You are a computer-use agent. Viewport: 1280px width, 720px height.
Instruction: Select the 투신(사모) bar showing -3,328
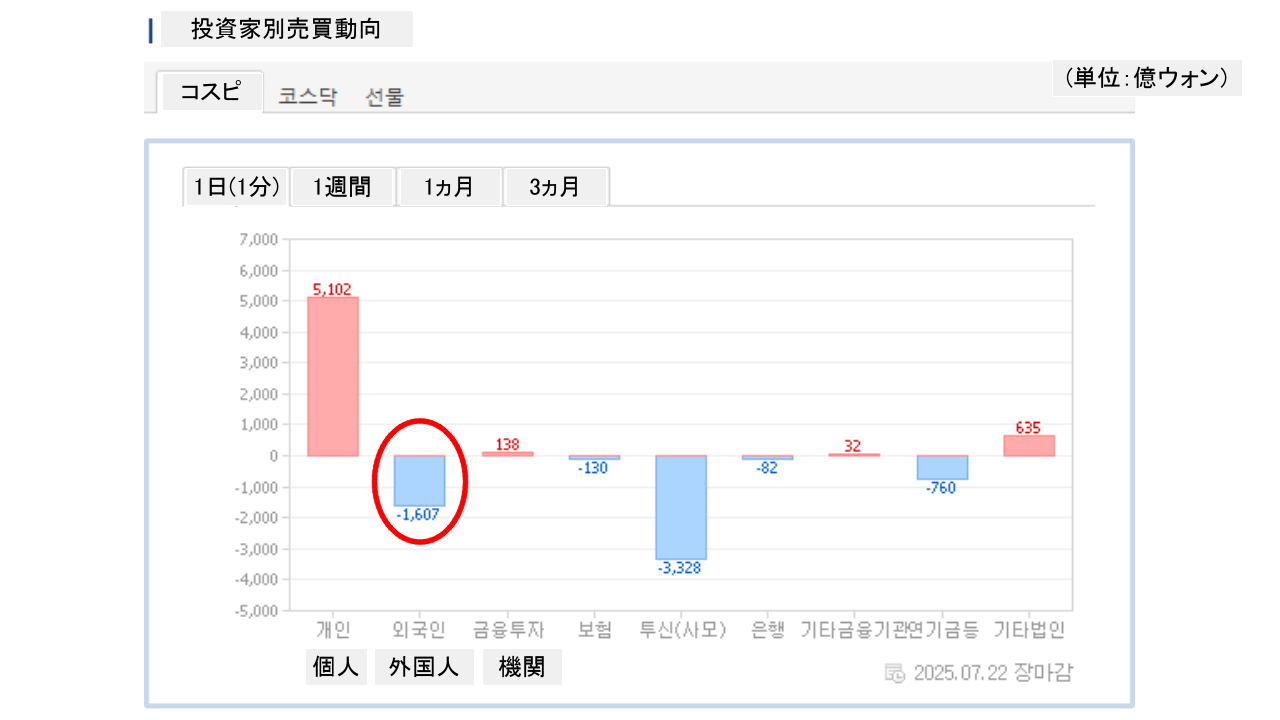tap(681, 507)
